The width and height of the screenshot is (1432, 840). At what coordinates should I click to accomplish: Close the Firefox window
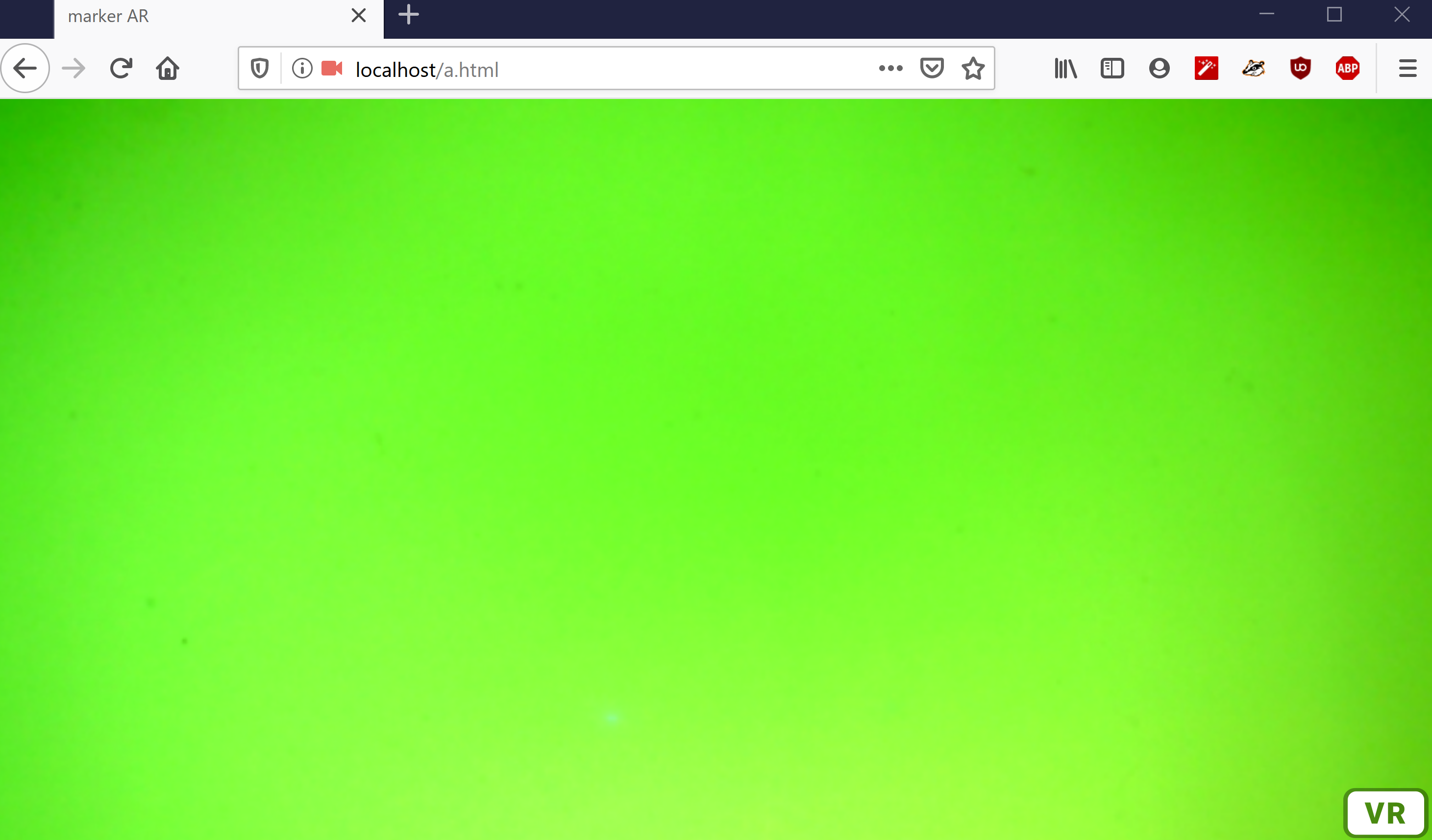pos(1402,14)
